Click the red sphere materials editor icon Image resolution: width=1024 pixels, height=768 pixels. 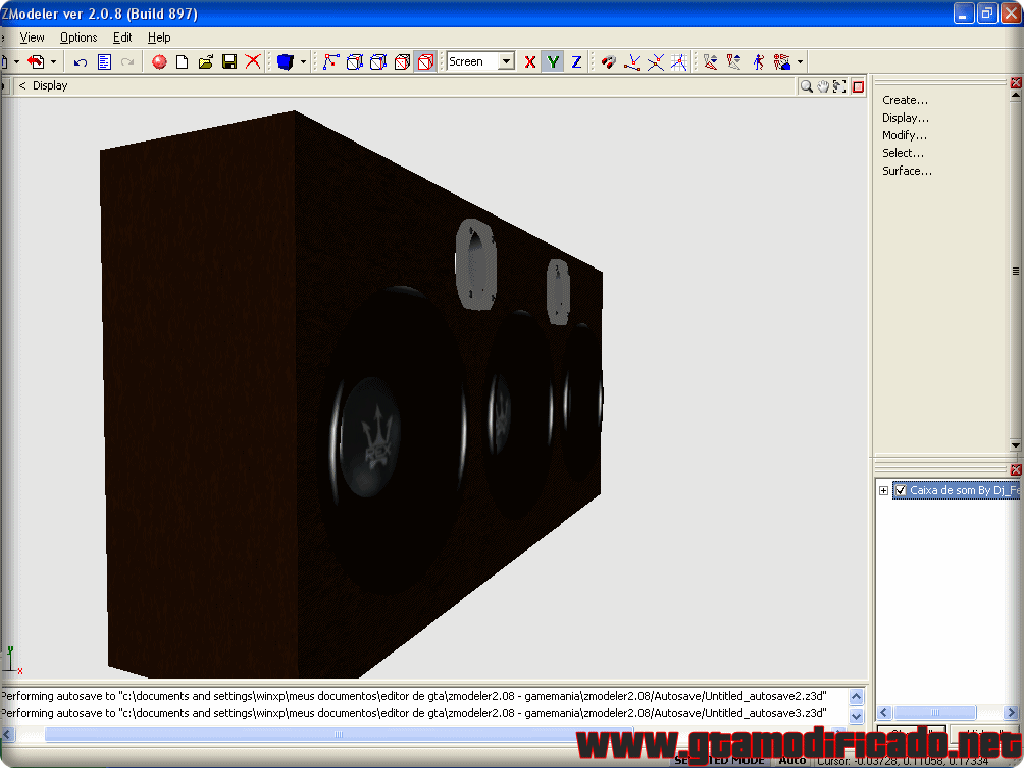click(x=159, y=62)
